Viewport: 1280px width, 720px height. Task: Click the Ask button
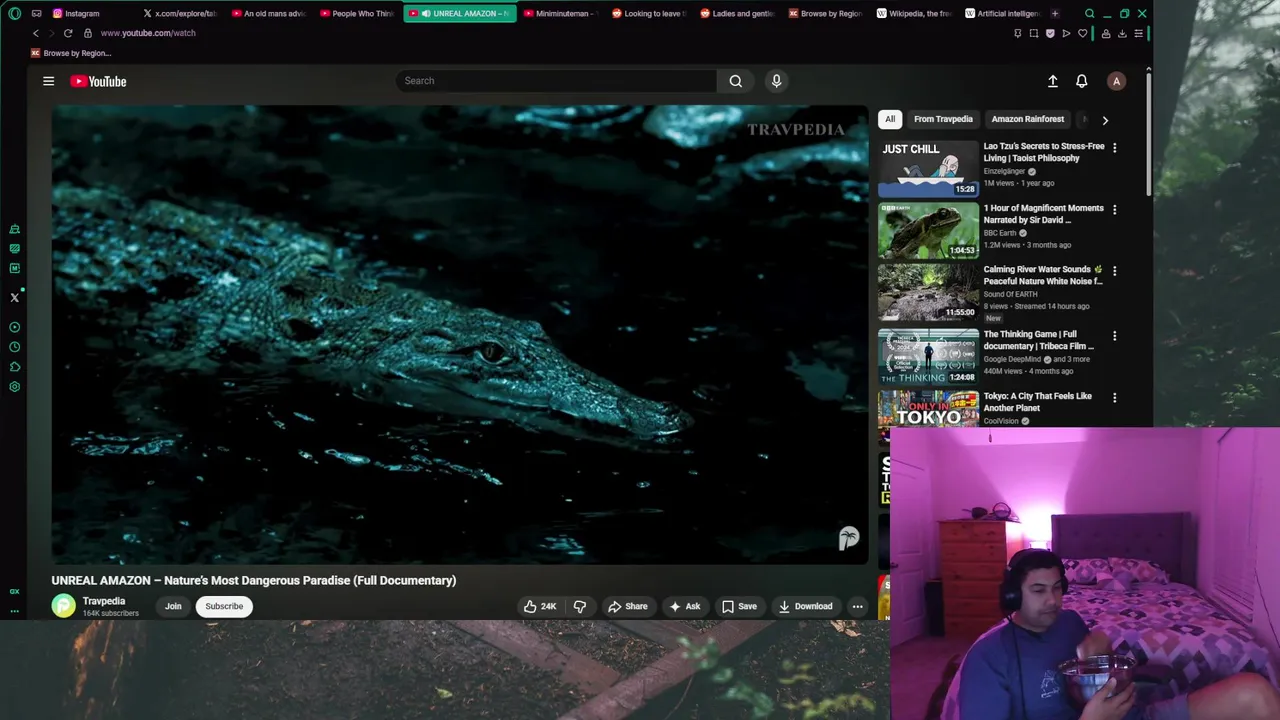[x=685, y=606]
